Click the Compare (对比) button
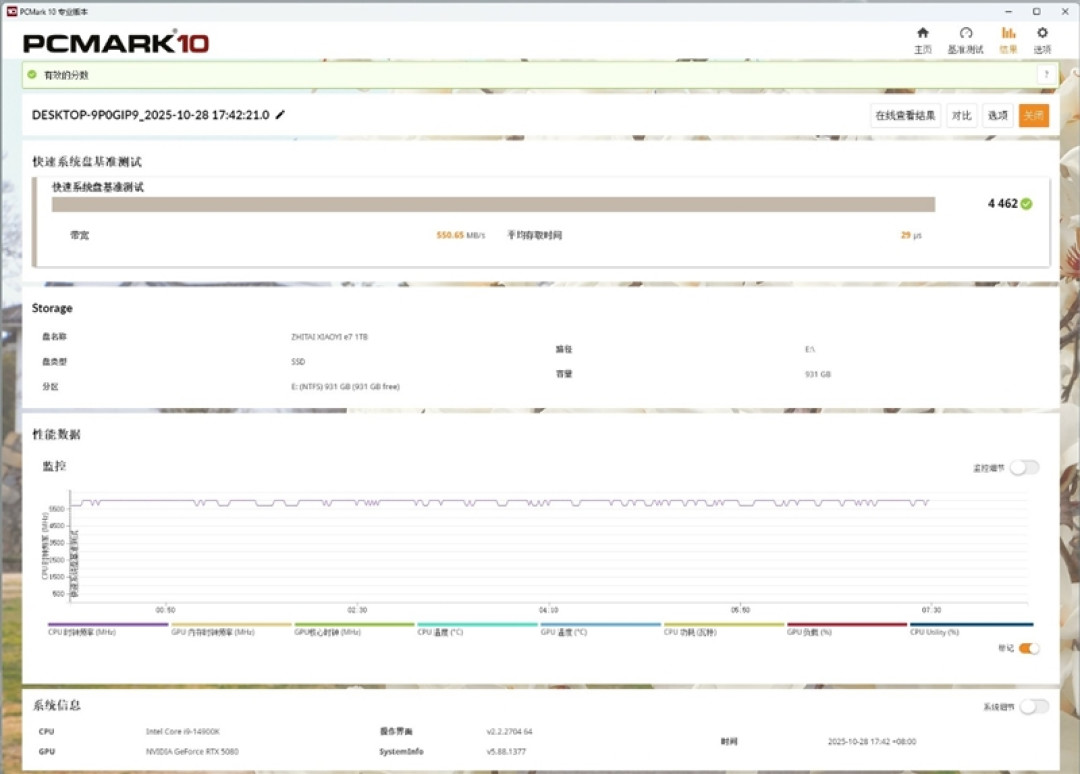The width and height of the screenshot is (1080, 774). coord(962,116)
